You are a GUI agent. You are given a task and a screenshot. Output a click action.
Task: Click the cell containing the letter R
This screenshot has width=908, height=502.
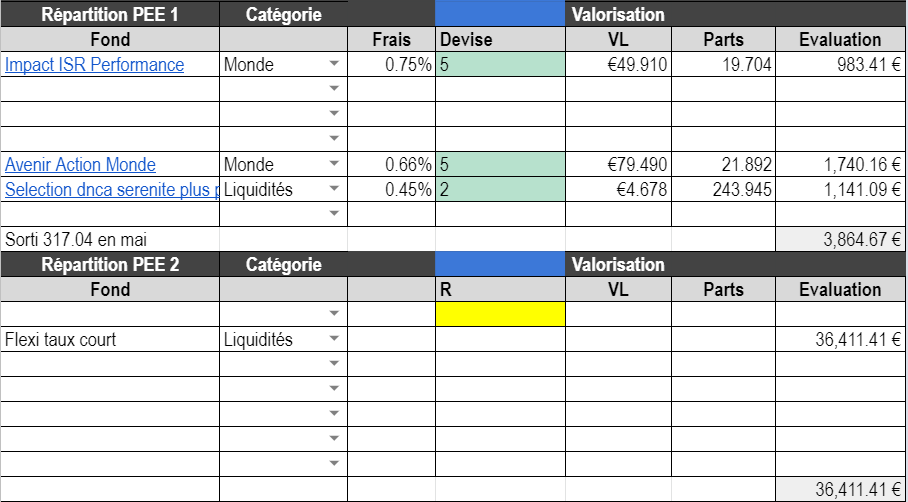coord(500,290)
